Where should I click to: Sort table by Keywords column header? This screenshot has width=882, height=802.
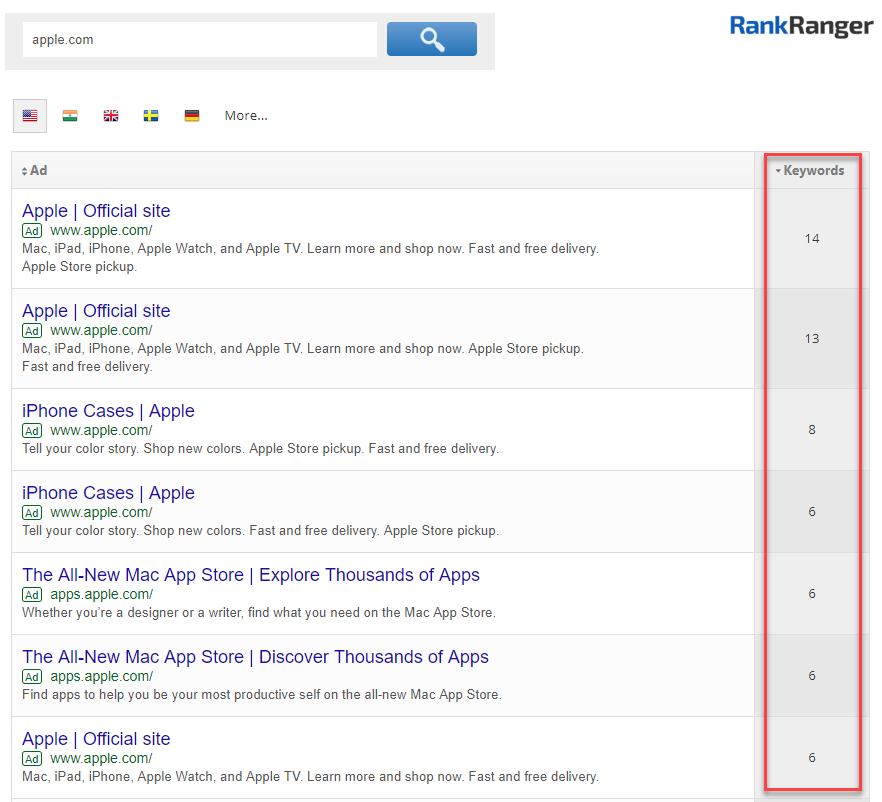[813, 171]
